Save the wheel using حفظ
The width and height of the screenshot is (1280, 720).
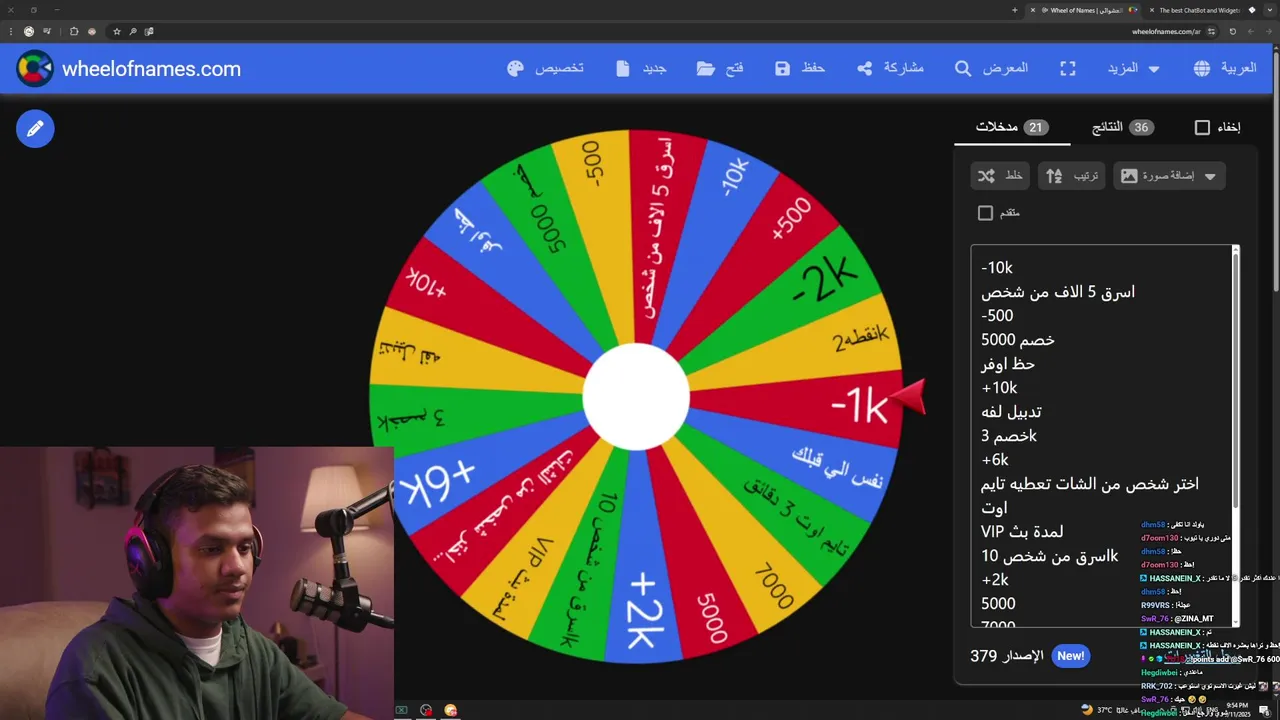point(800,68)
